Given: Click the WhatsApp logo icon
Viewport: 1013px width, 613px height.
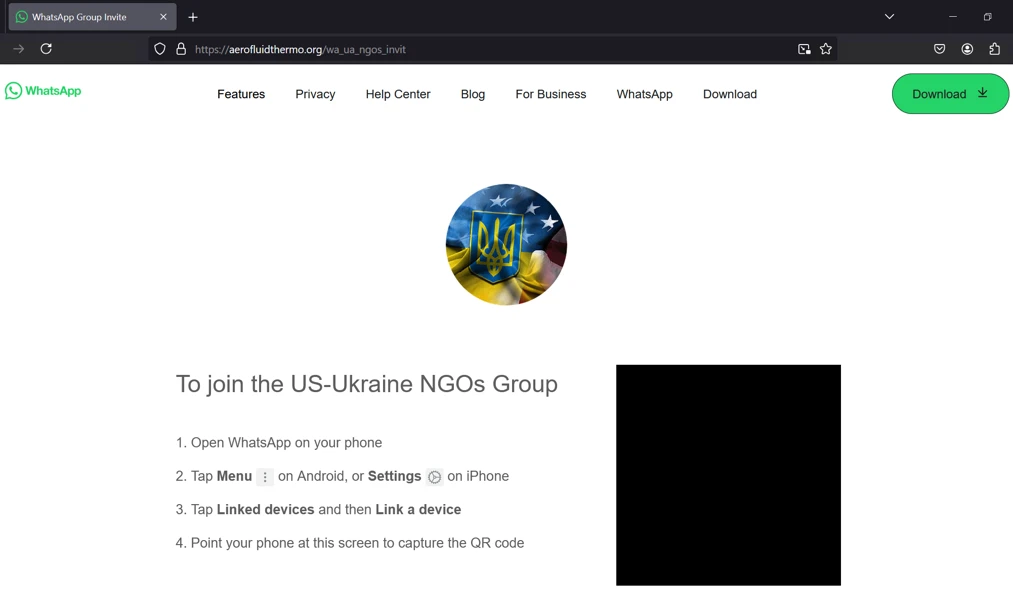Looking at the screenshot, I should pyautogui.click(x=13, y=91).
